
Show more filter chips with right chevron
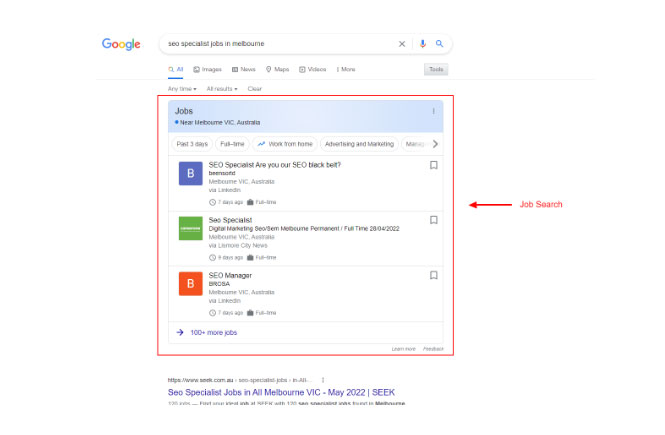435,144
